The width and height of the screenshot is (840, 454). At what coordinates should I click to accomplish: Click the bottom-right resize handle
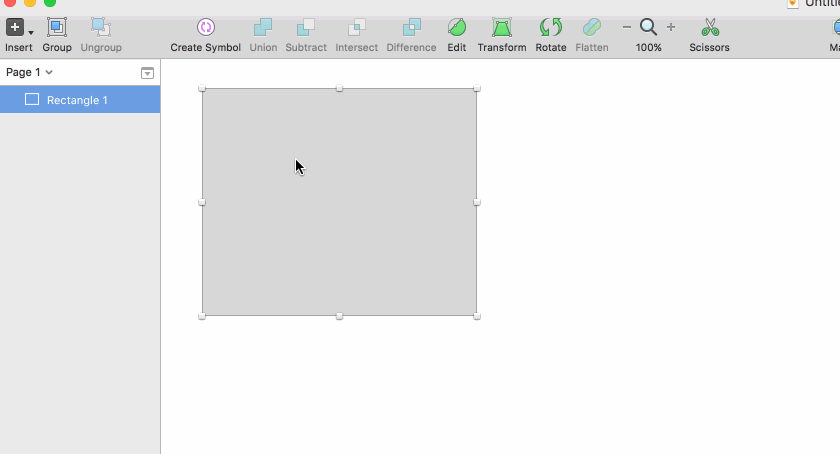tap(477, 316)
